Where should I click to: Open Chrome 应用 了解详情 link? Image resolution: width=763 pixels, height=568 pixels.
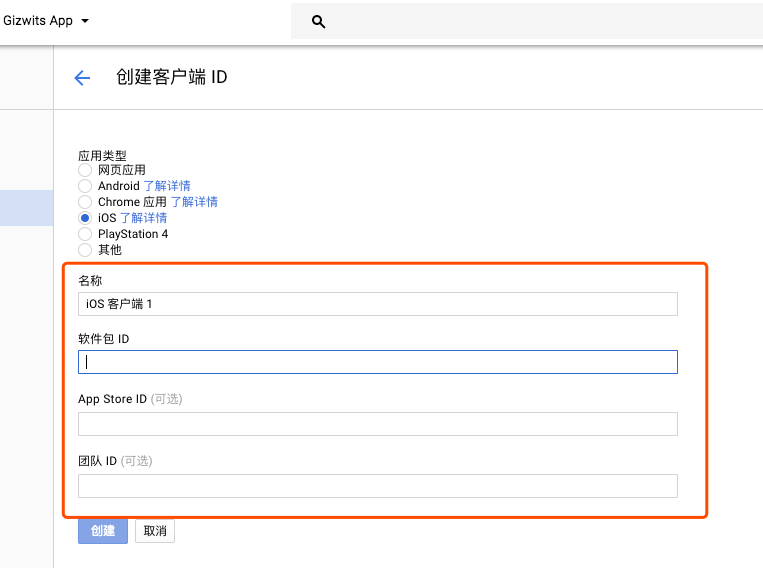click(x=194, y=202)
